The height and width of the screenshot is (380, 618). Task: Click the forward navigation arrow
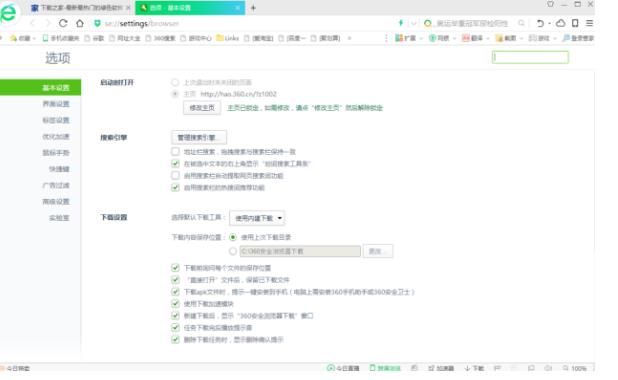tap(48, 23)
